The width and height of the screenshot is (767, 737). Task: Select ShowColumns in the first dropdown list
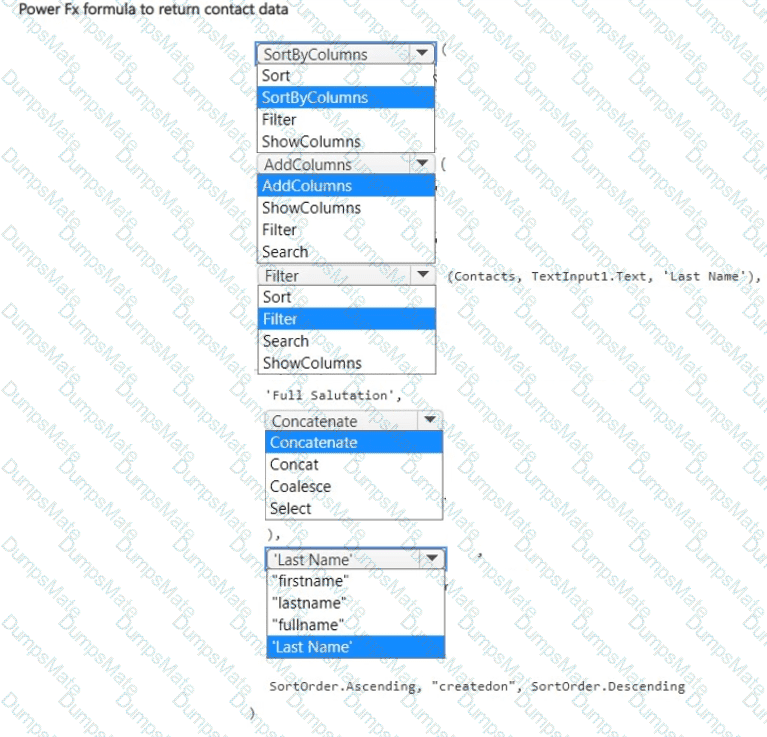coord(311,142)
